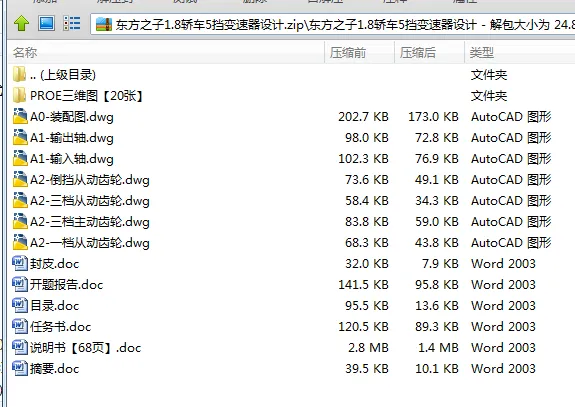Click AutoCAD 图形 type of A0-装配图.dwg
This screenshot has height=407, width=575.
pyautogui.click(x=511, y=117)
